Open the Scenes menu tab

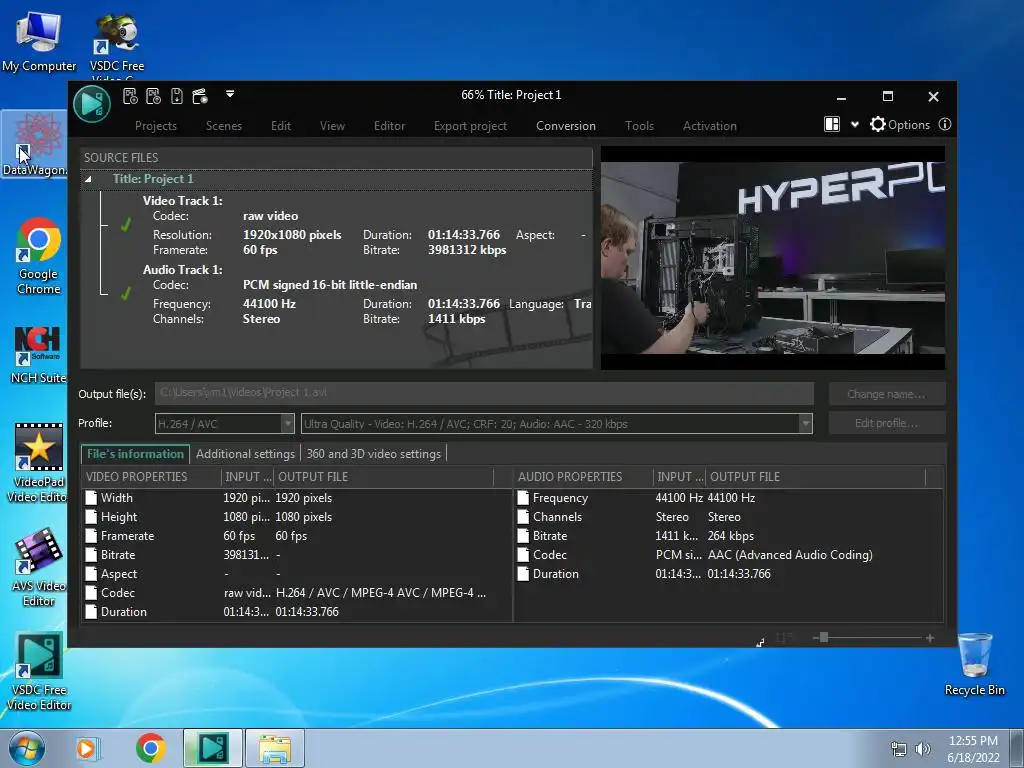[223, 125]
